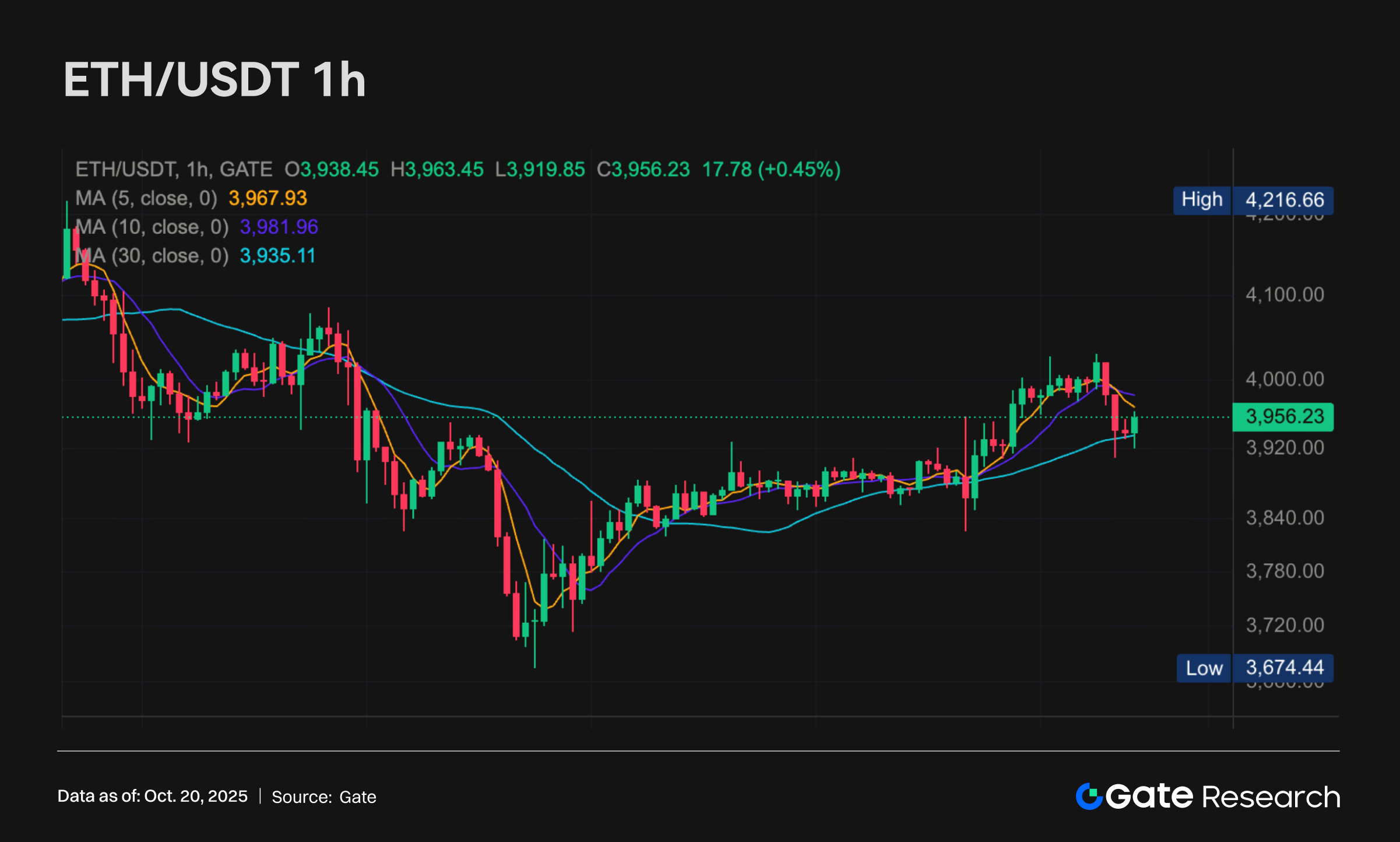Click the 3,840.00 price axis label
The height and width of the screenshot is (842, 1400).
click(x=1285, y=518)
